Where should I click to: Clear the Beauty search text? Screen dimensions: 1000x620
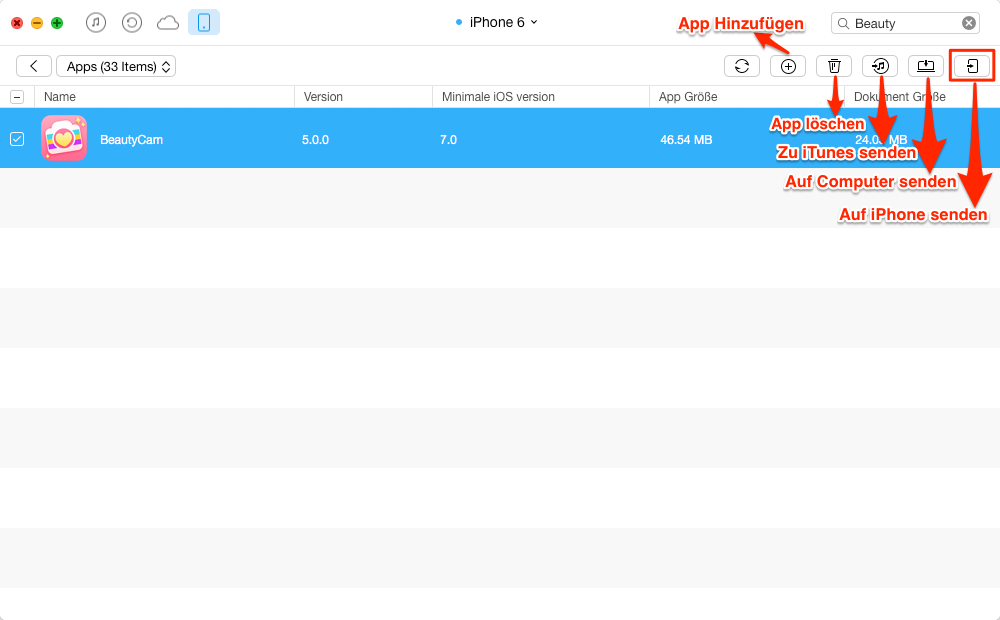(969, 24)
